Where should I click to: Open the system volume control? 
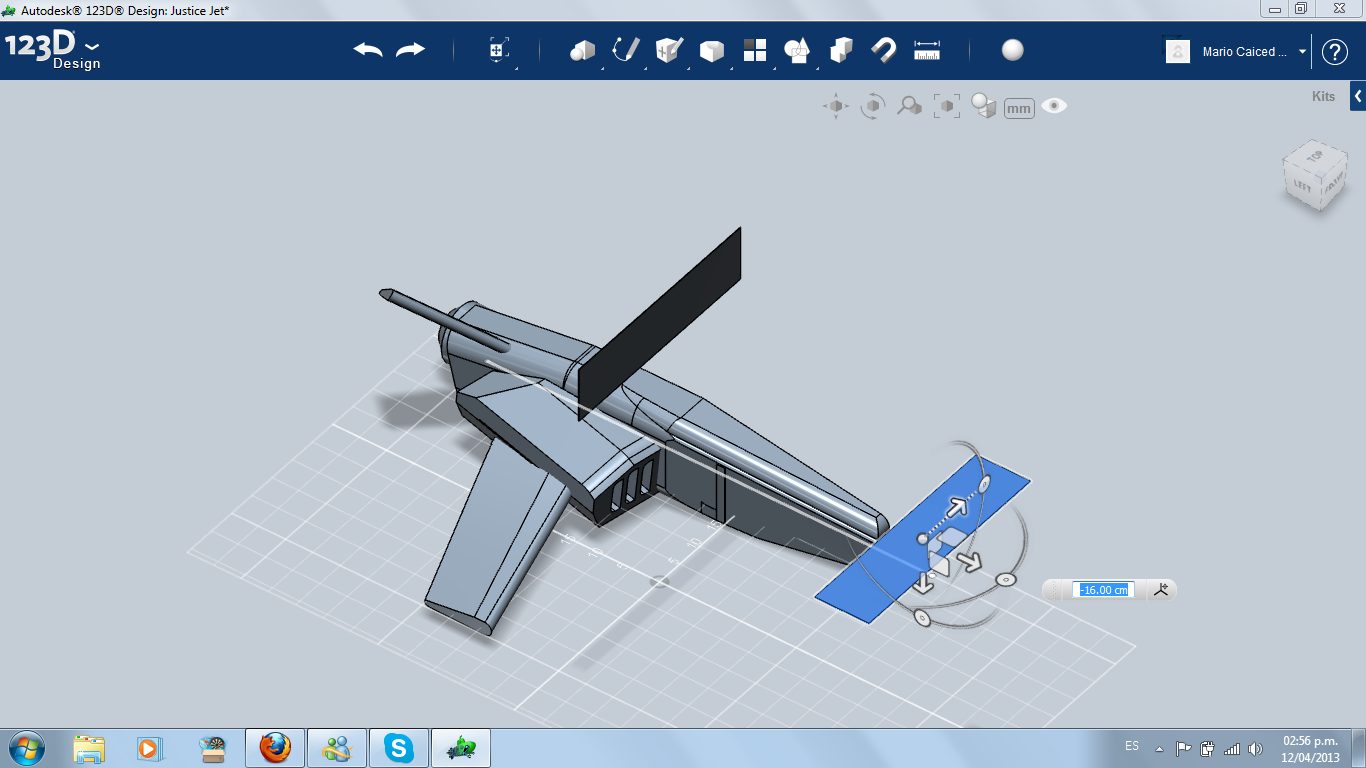1255,748
